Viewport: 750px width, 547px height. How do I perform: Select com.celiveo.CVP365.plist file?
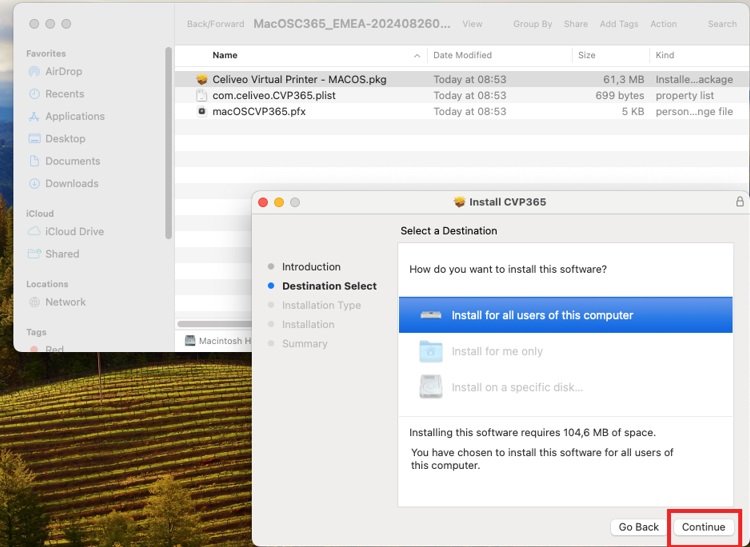462,96
